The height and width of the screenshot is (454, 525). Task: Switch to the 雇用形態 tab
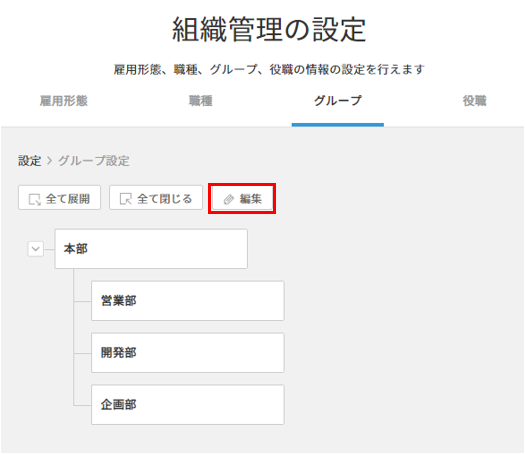[x=64, y=101]
